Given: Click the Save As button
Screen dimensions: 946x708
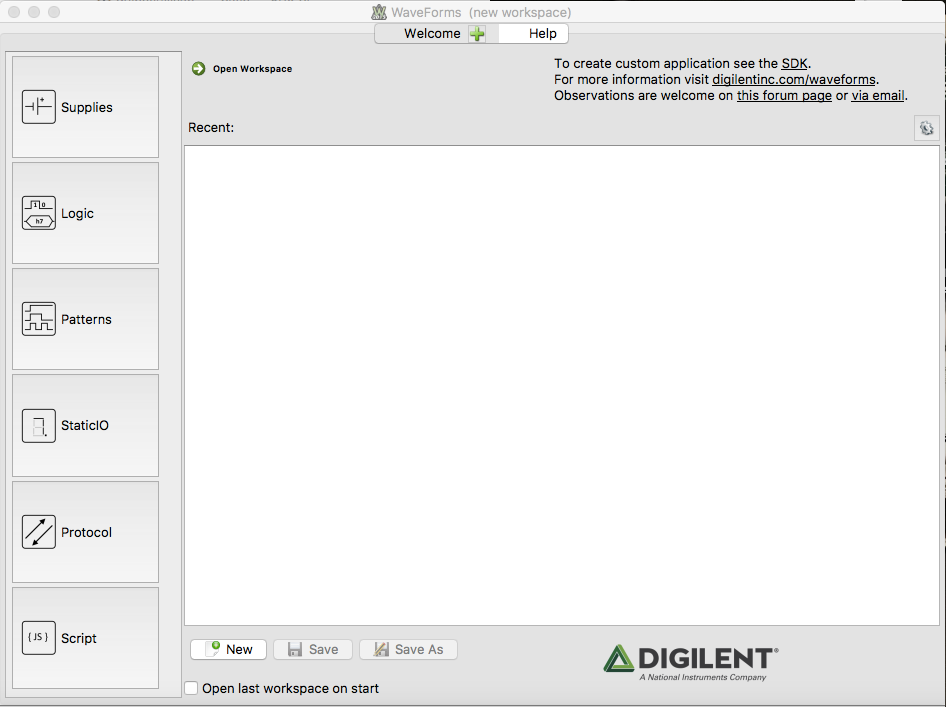Looking at the screenshot, I should click(x=408, y=650).
